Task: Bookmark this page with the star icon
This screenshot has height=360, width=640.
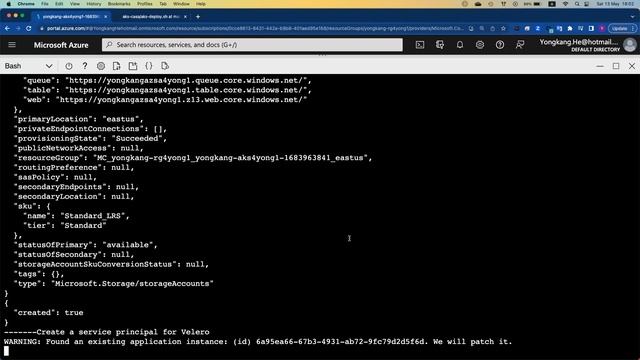Action: click(503, 29)
